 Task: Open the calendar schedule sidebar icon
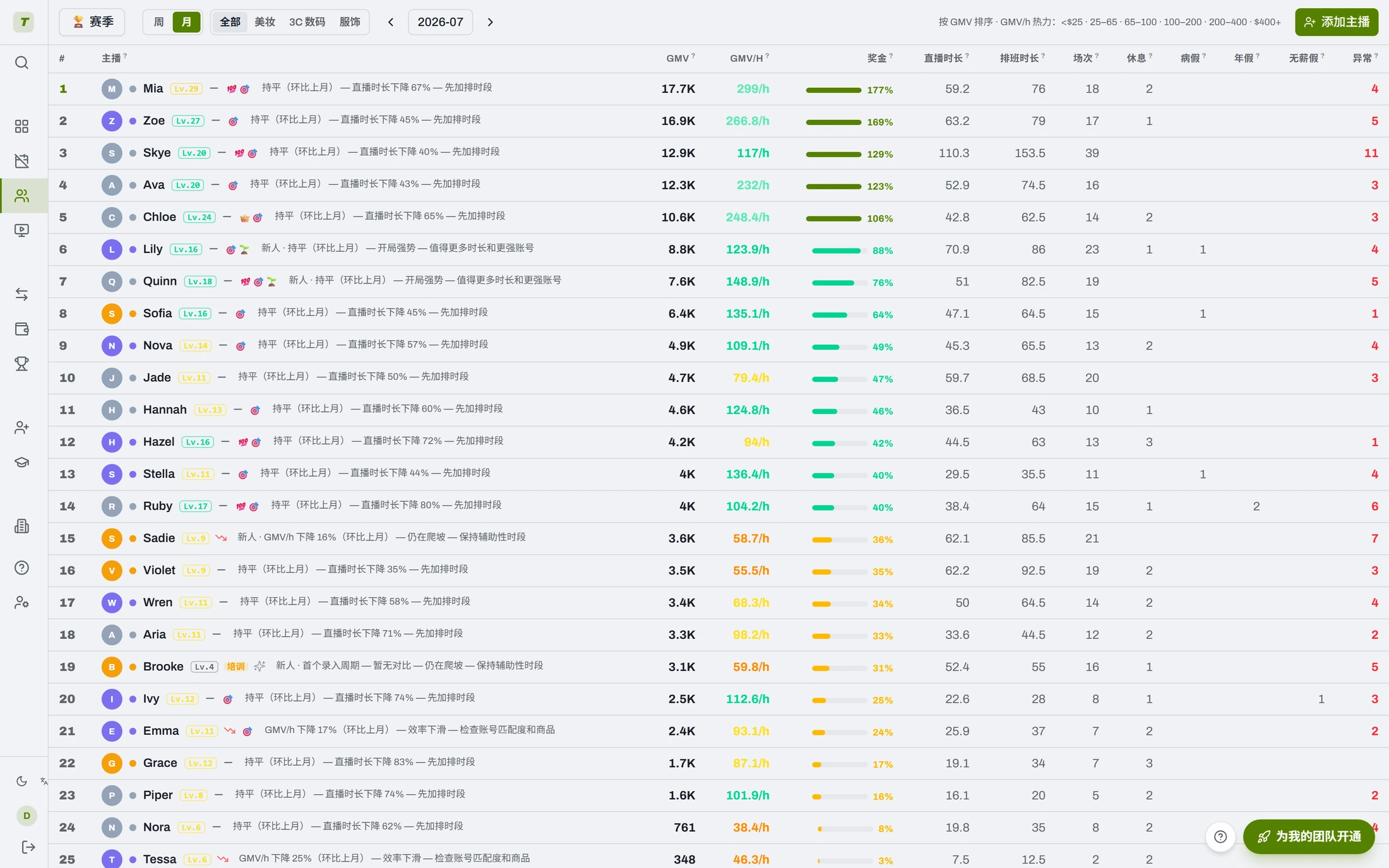[x=21, y=161]
